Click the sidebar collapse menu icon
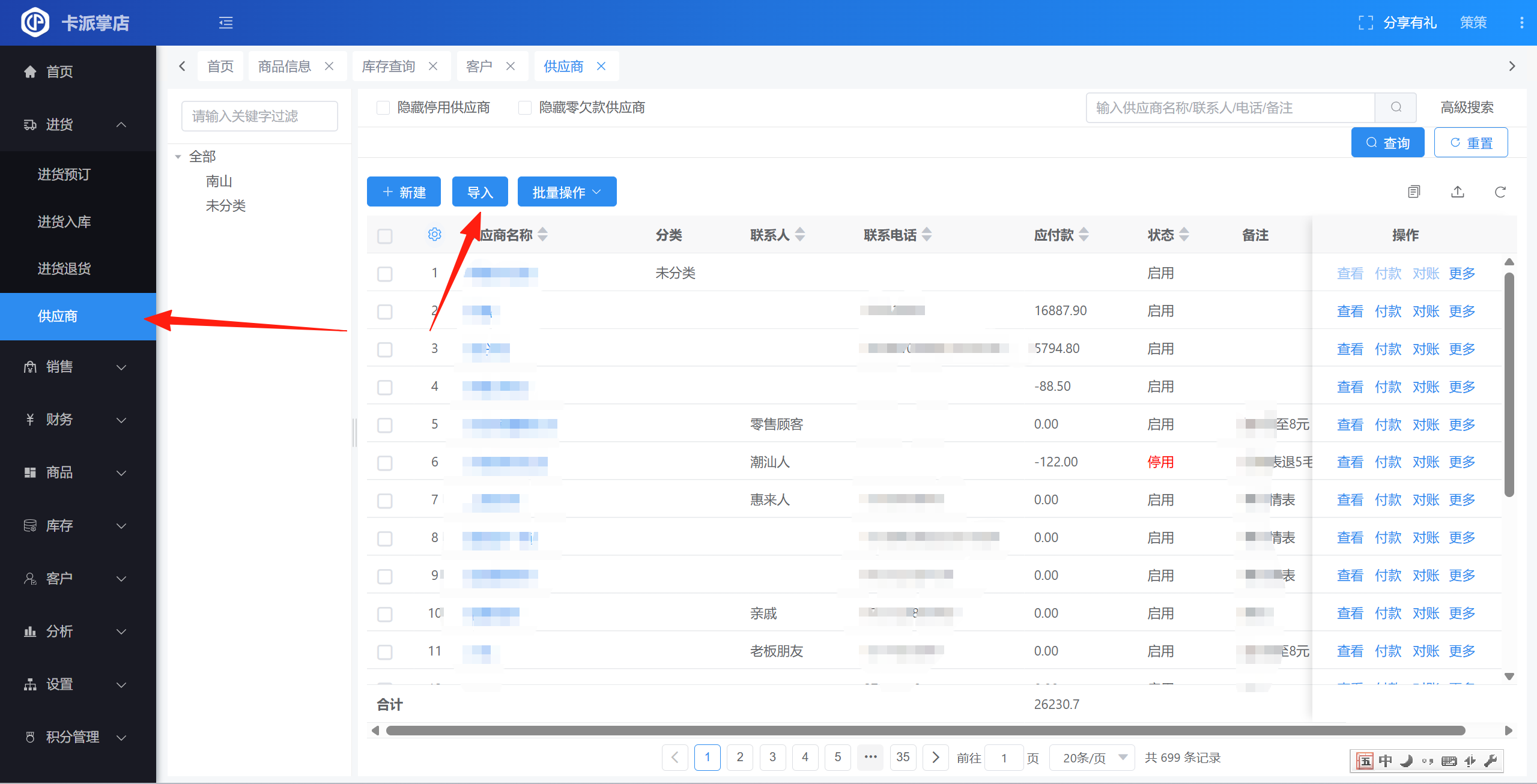 click(x=226, y=23)
